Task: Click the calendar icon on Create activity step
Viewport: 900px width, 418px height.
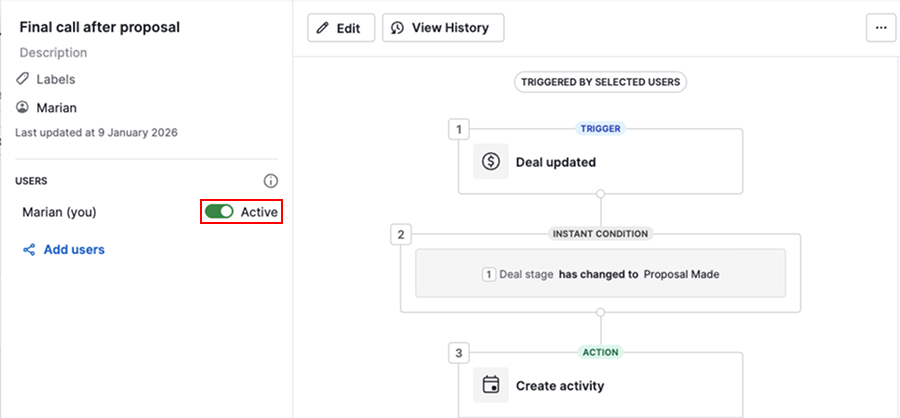Action: coord(490,385)
